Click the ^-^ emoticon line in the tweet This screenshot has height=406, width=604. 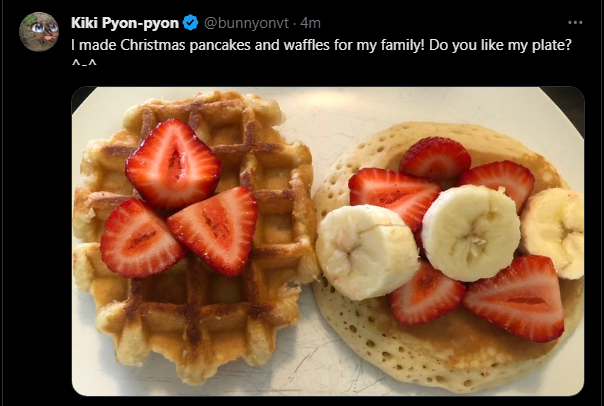click(x=84, y=63)
